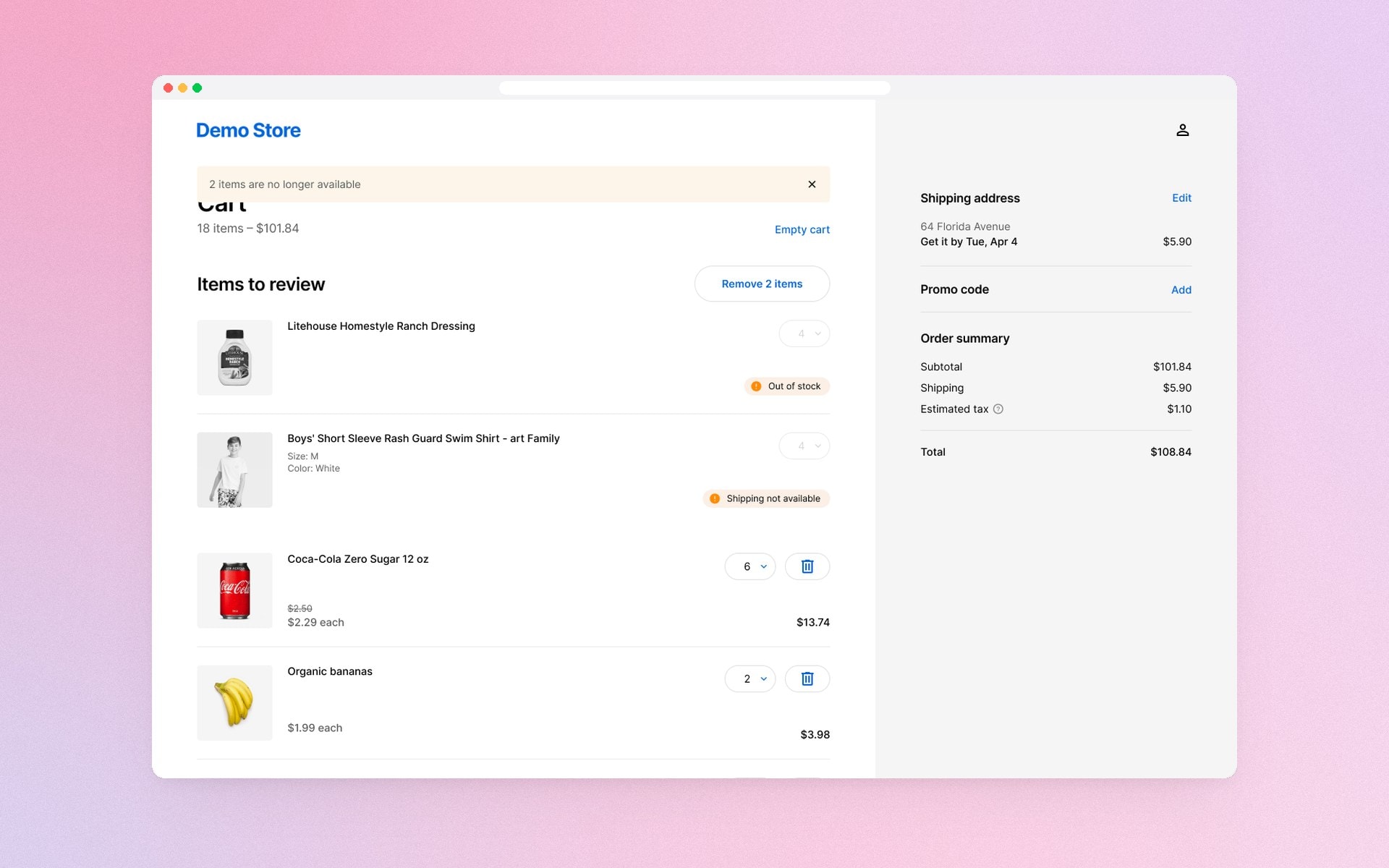
Task: Click the Out of stock warning badge
Action: point(787,386)
